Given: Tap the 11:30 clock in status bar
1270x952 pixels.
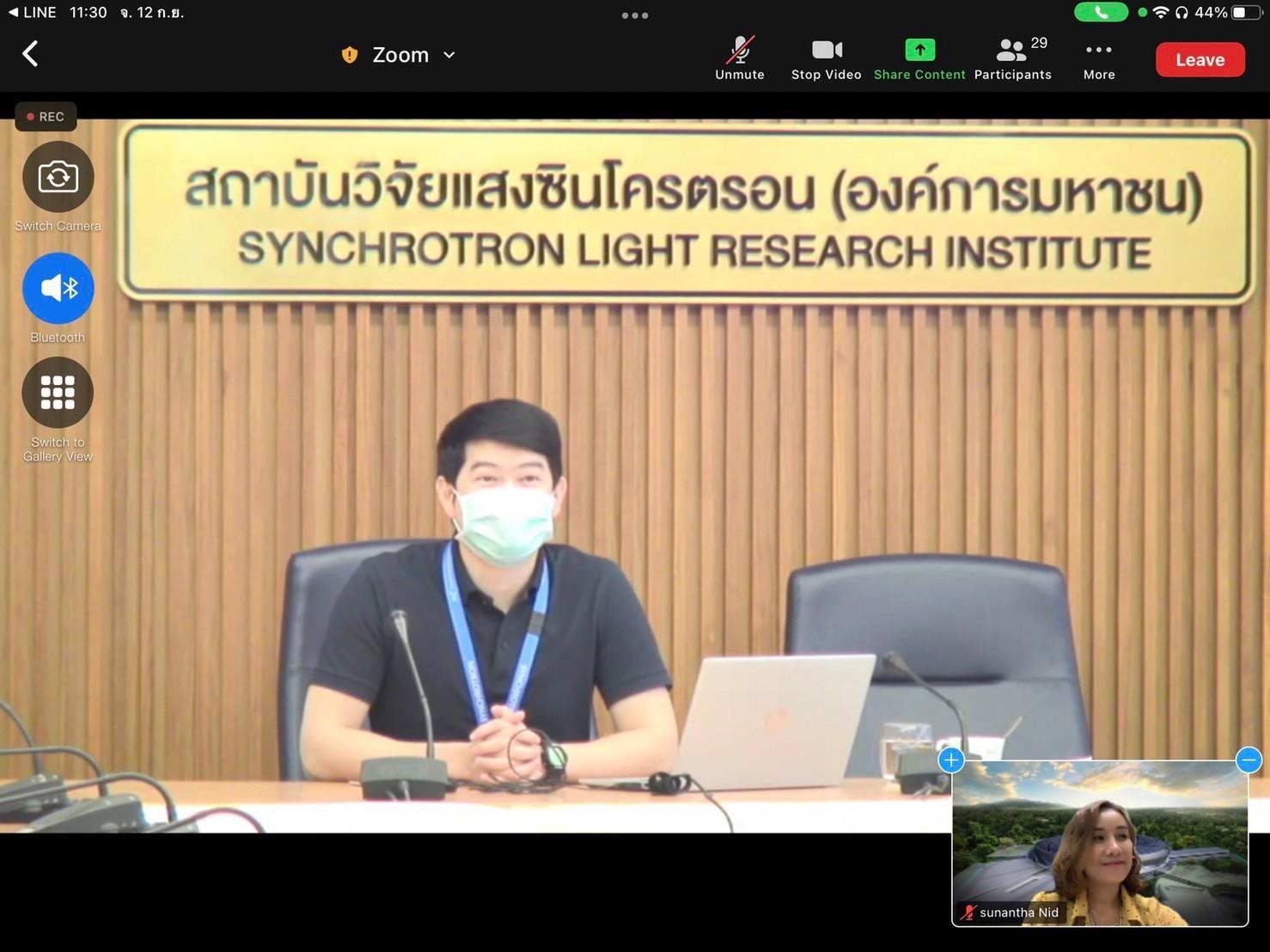Looking at the screenshot, I should 88,12.
